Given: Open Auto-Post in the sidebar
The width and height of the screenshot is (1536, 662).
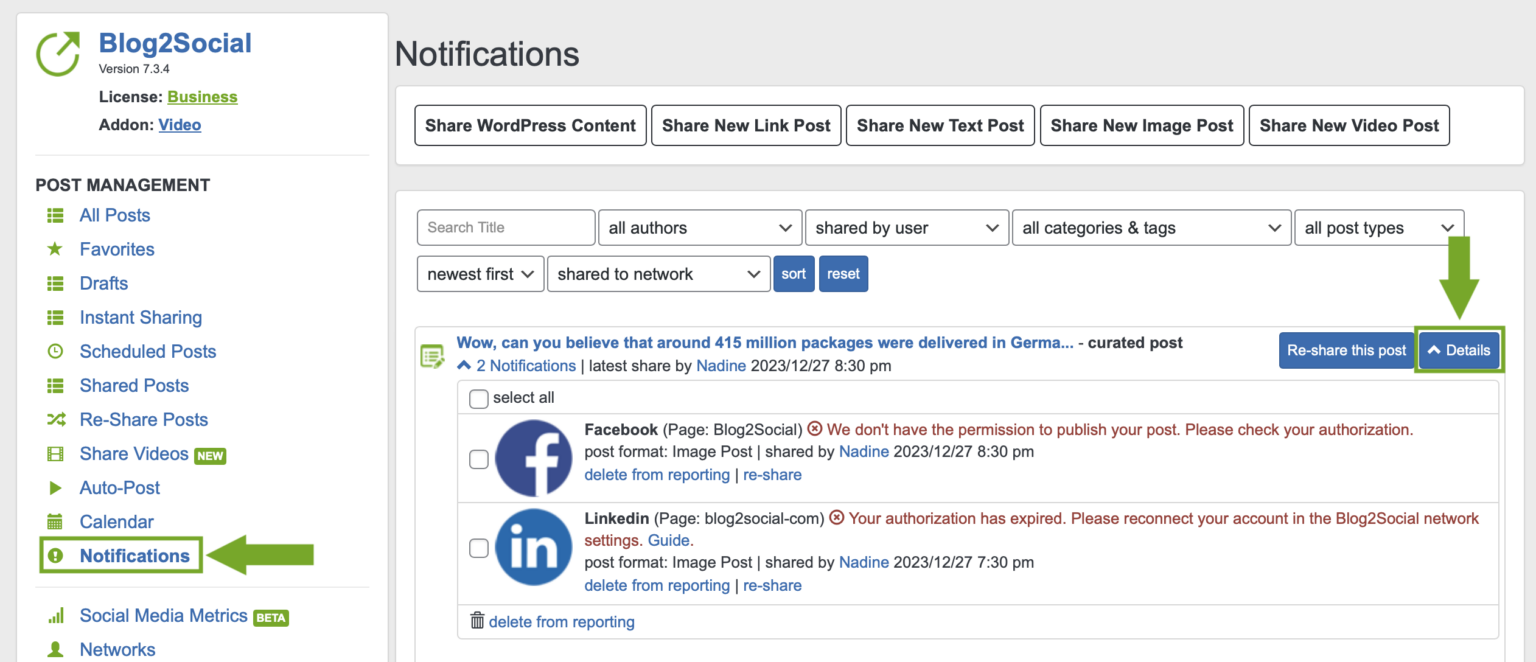Looking at the screenshot, I should pos(120,488).
